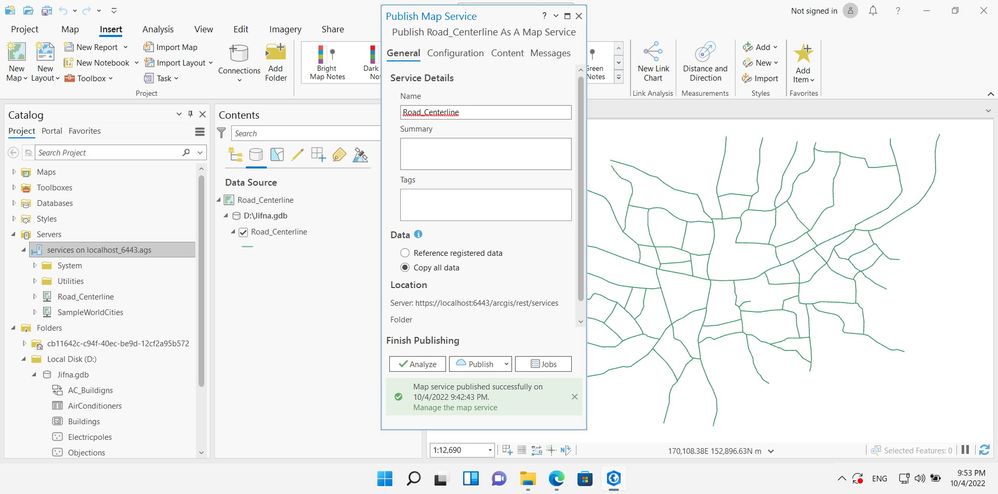Open the Catalog pane hamburger menu
Viewport: 998px width, 494px height.
(200, 132)
